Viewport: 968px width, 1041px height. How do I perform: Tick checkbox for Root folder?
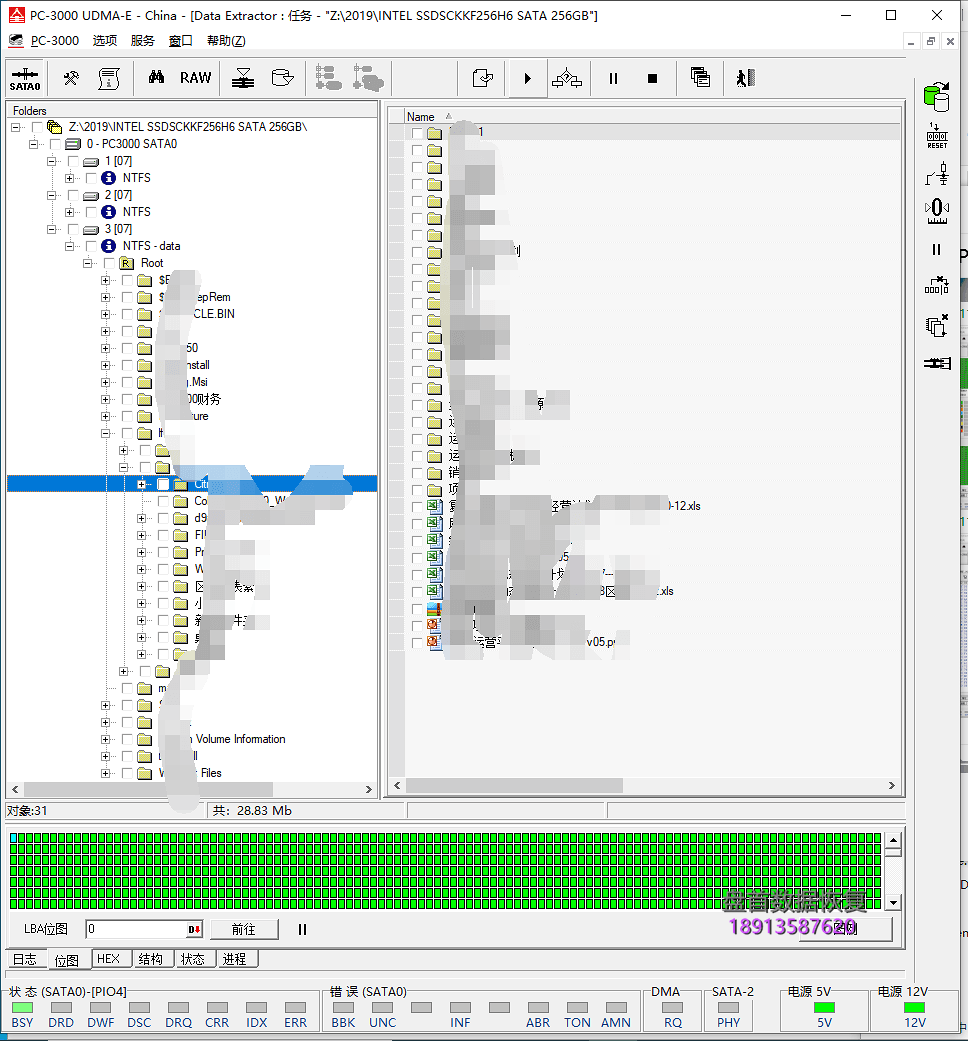tap(109, 264)
